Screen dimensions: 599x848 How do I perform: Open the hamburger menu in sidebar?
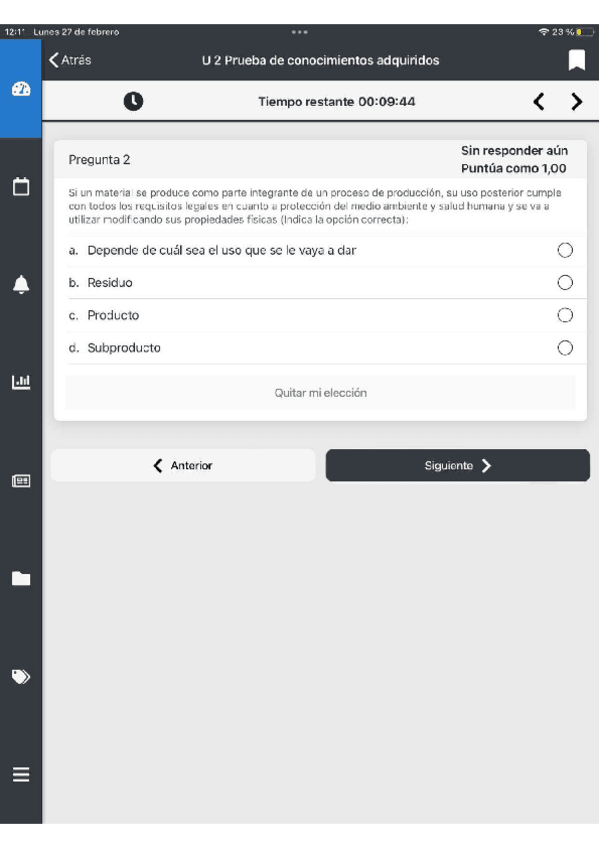(x=21, y=774)
